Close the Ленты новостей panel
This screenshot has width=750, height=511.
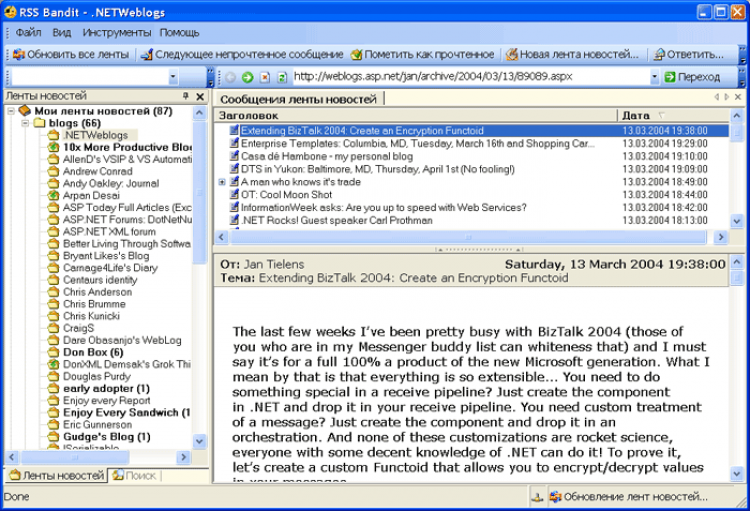[200, 97]
